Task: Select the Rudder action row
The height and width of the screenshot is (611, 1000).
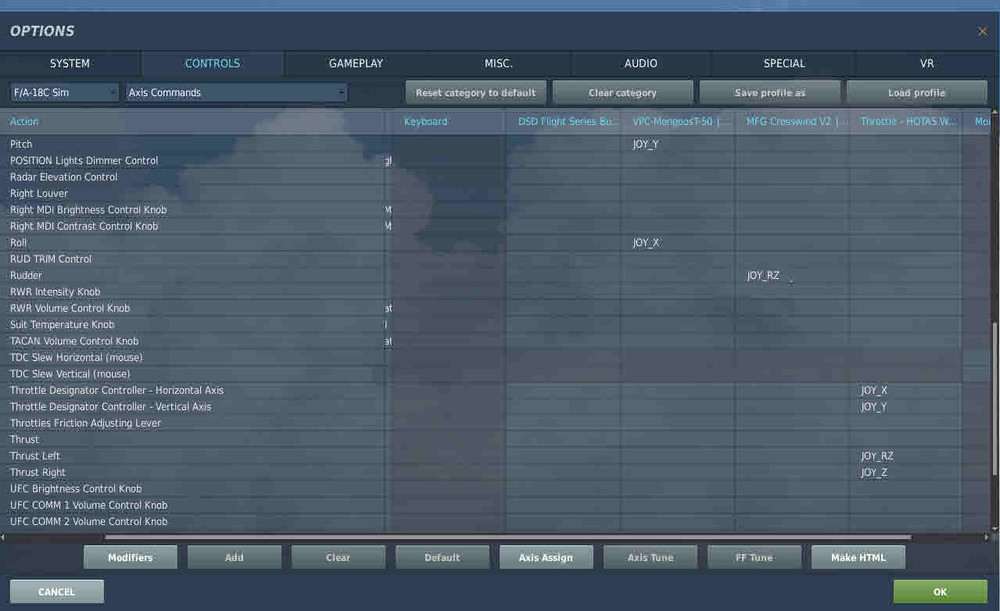Action: point(191,276)
